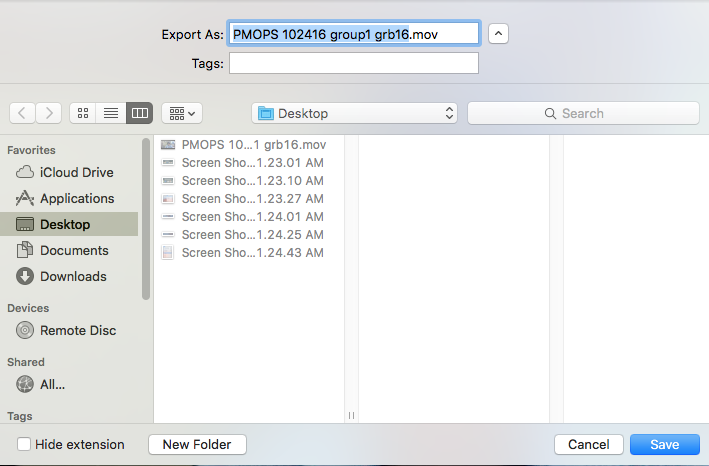
Task: Select Screen Sho...1.23.01 AM file
Action: click(x=249, y=163)
